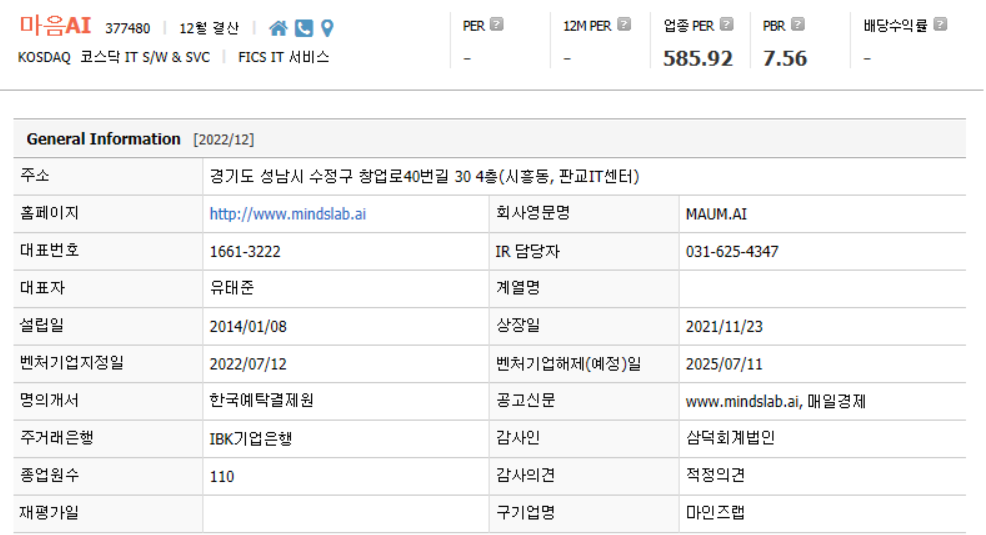This screenshot has height=535, width=986.
Task: Click the 감사인 label
Action: pyautogui.click(x=518, y=438)
